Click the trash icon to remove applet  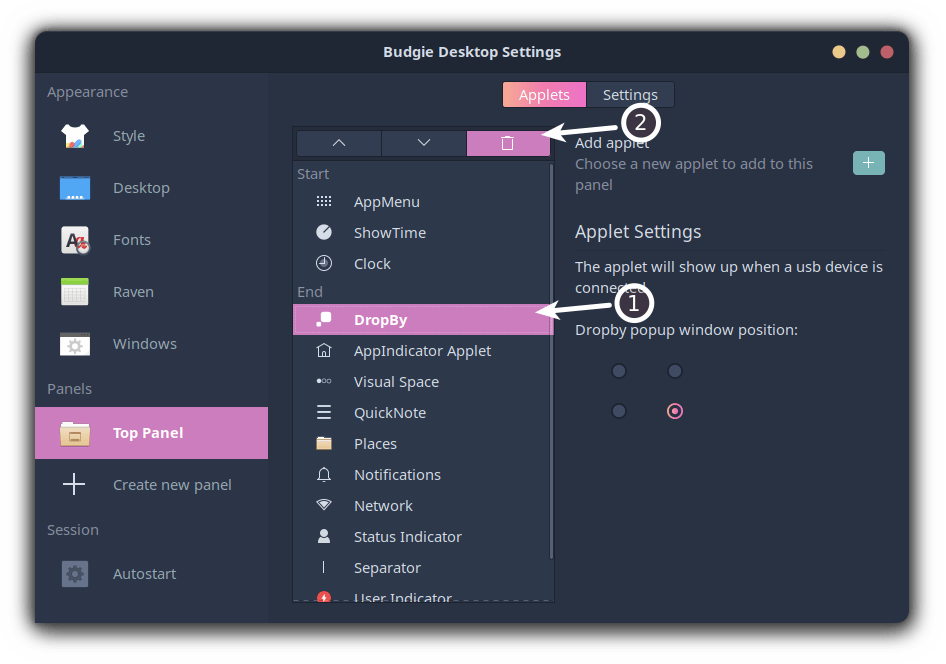[507, 143]
